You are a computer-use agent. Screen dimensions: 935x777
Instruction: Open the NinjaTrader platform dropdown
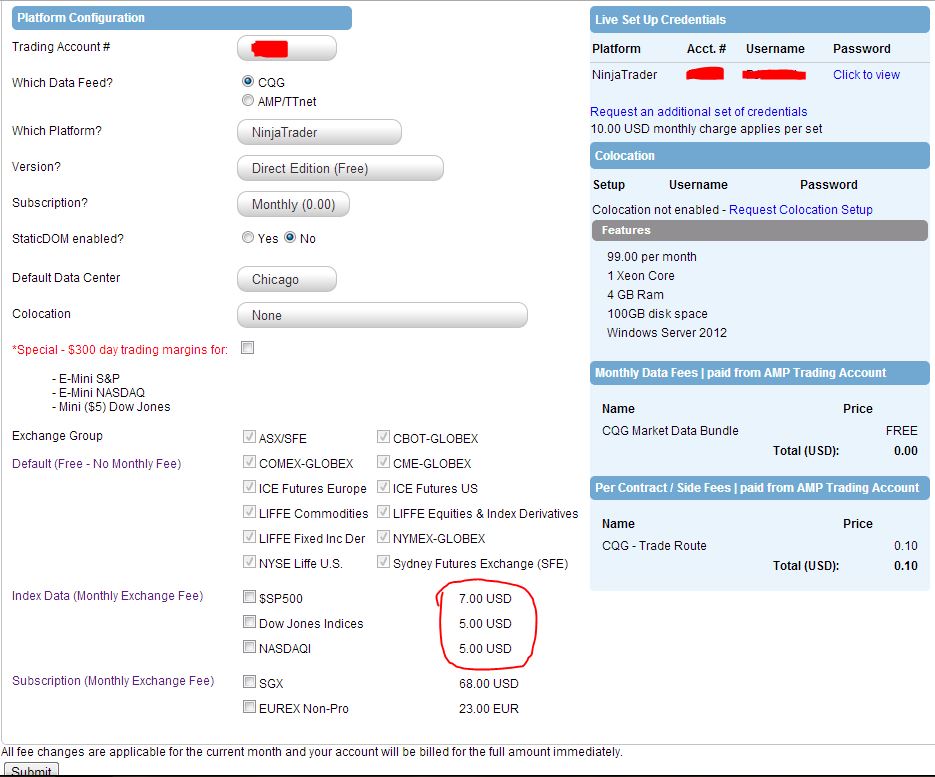point(319,132)
